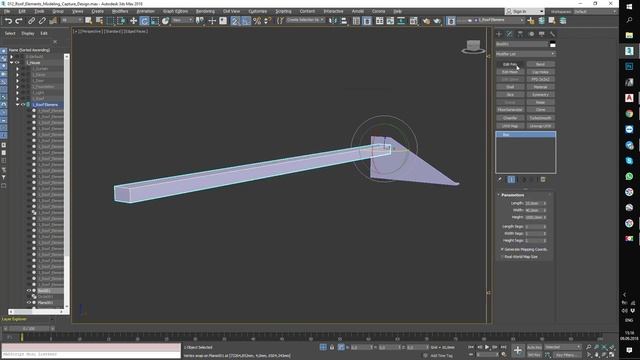Collapse the House layer in explorer
The image size is (640, 360).
point(11,62)
